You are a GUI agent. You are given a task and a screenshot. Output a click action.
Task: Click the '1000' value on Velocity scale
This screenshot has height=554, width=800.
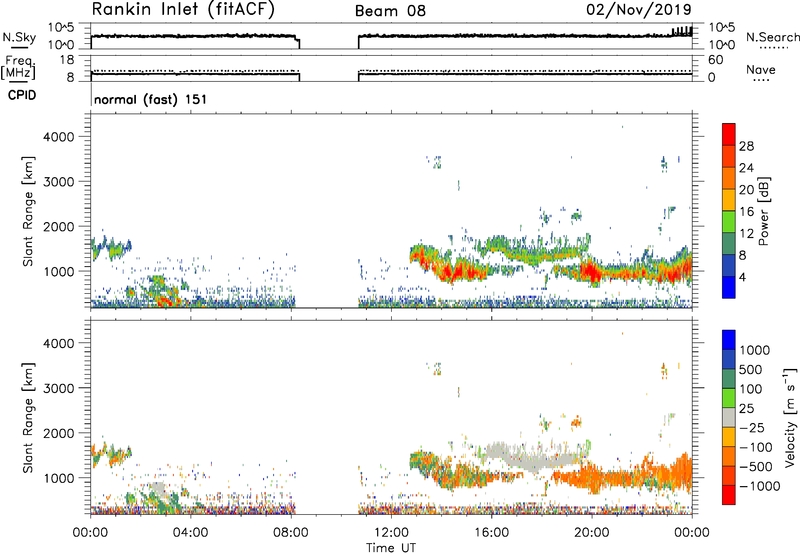[755, 350]
